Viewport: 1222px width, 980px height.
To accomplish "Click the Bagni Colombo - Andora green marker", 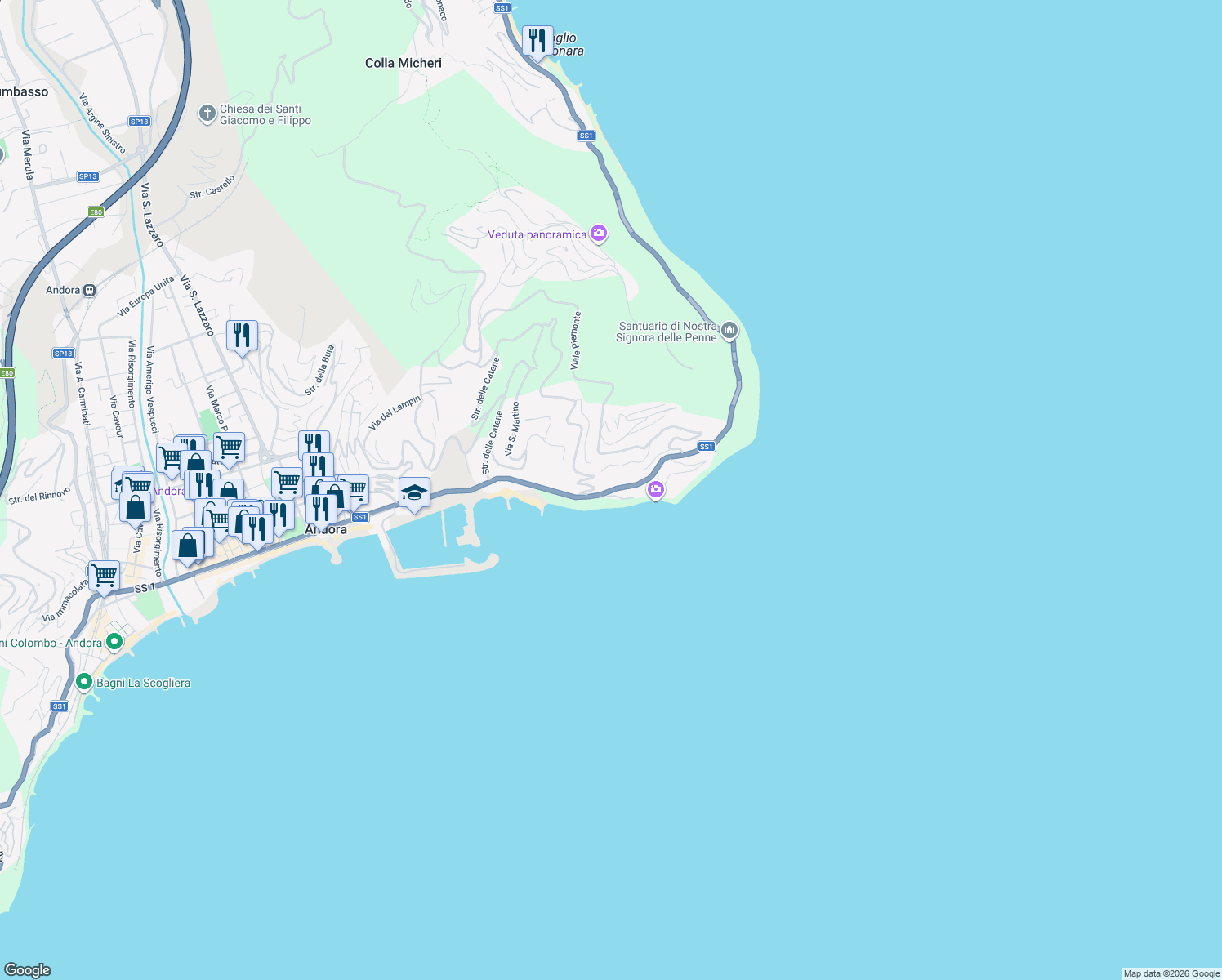I will (x=114, y=643).
